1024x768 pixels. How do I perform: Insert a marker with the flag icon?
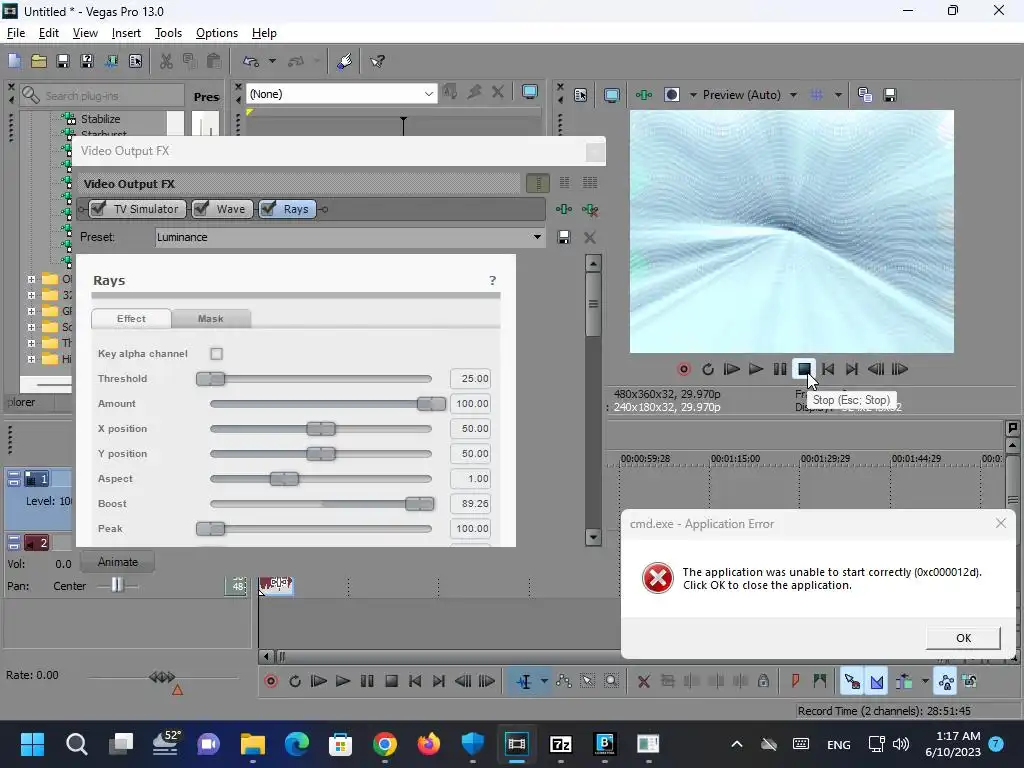795,681
